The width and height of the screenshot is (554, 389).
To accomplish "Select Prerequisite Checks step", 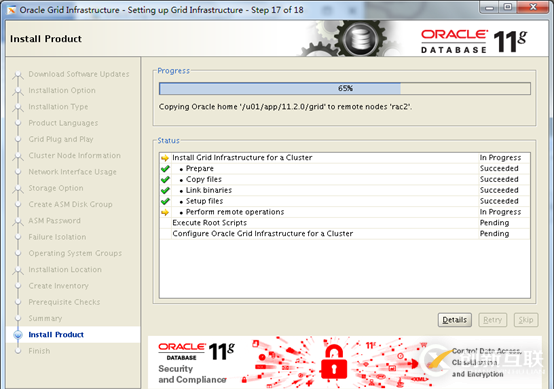I will click(x=64, y=302).
